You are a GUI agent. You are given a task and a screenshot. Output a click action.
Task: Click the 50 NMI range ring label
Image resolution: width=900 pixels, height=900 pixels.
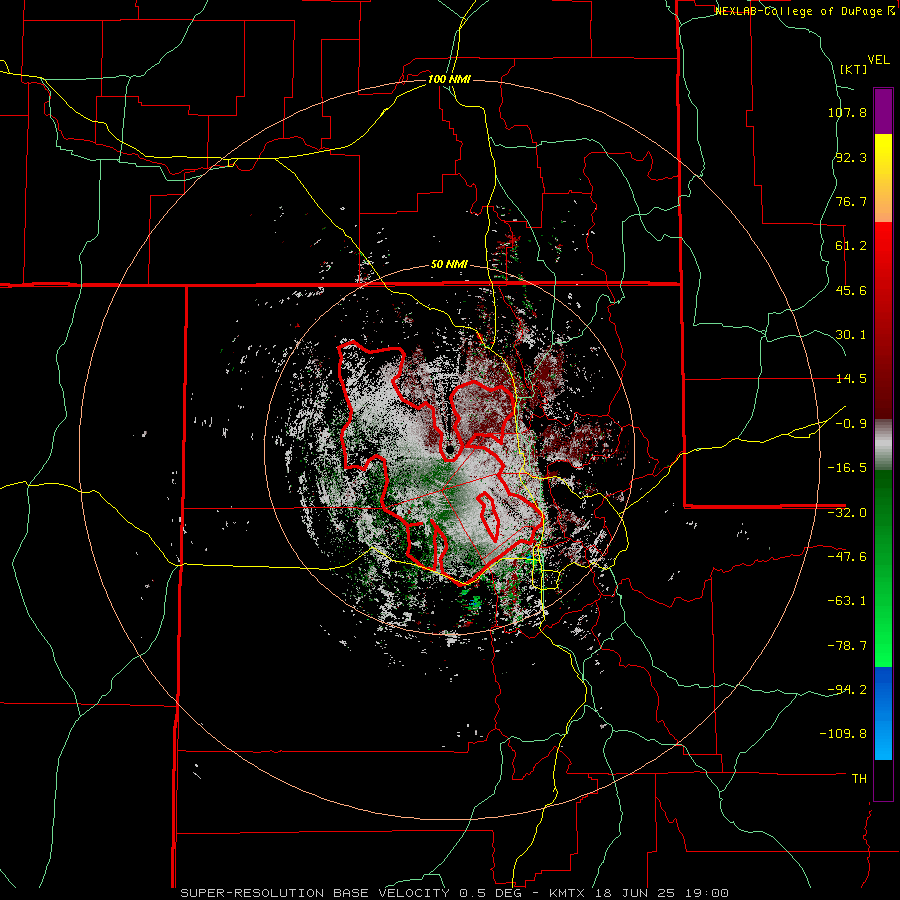[449, 265]
